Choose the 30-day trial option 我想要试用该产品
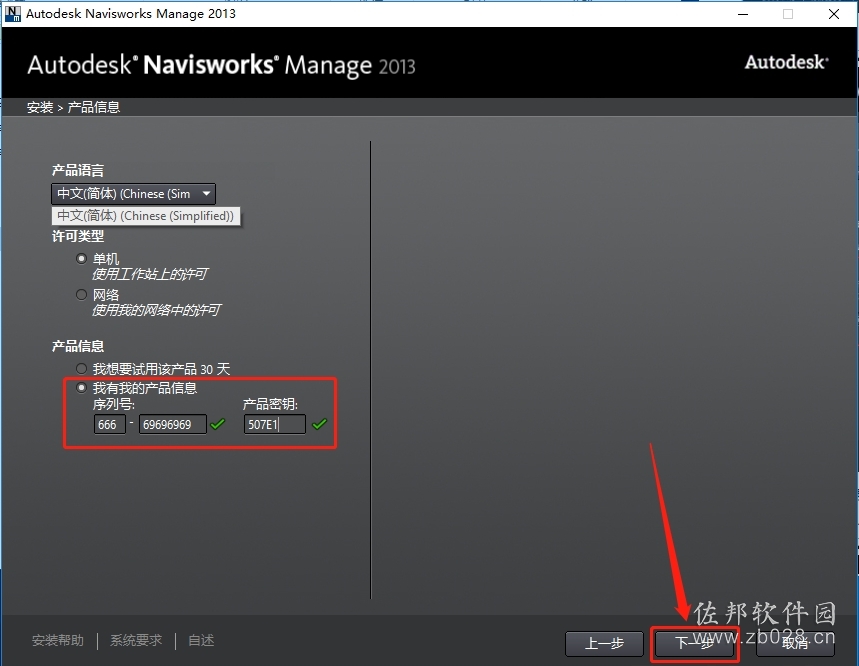859x666 pixels. pos(82,369)
